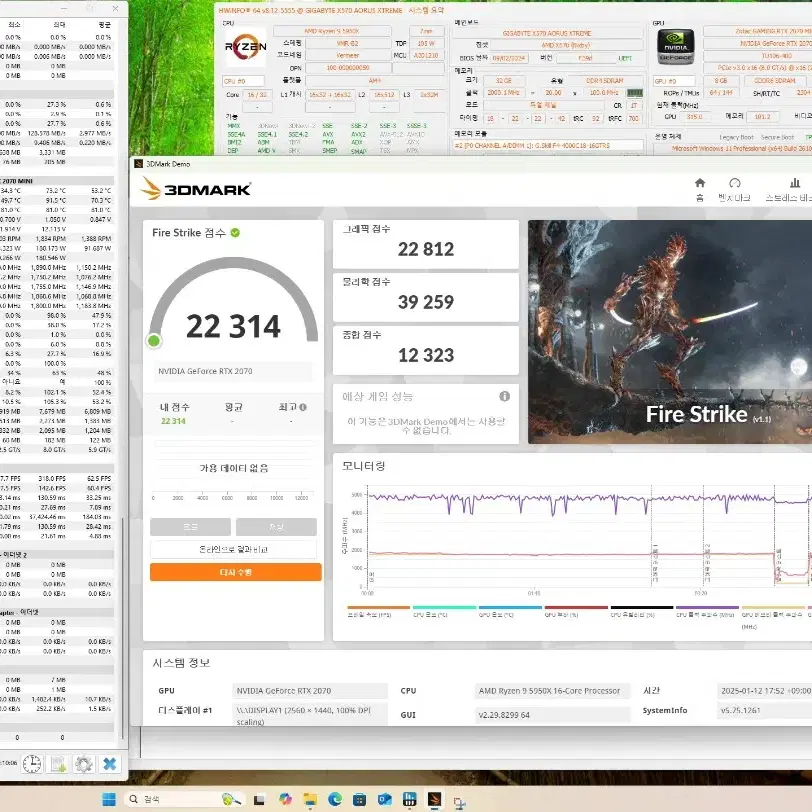Toggle the CPU temperature legend (teal) in chart
This screenshot has width=812, height=812.
click(x=444, y=612)
